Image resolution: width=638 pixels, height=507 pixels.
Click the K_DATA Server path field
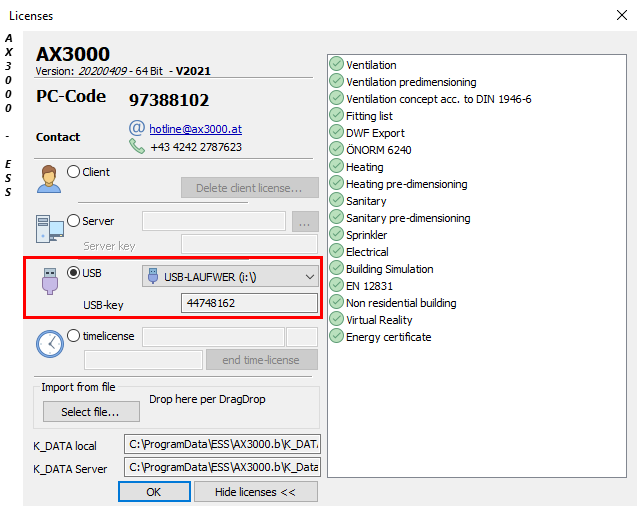coord(222,467)
